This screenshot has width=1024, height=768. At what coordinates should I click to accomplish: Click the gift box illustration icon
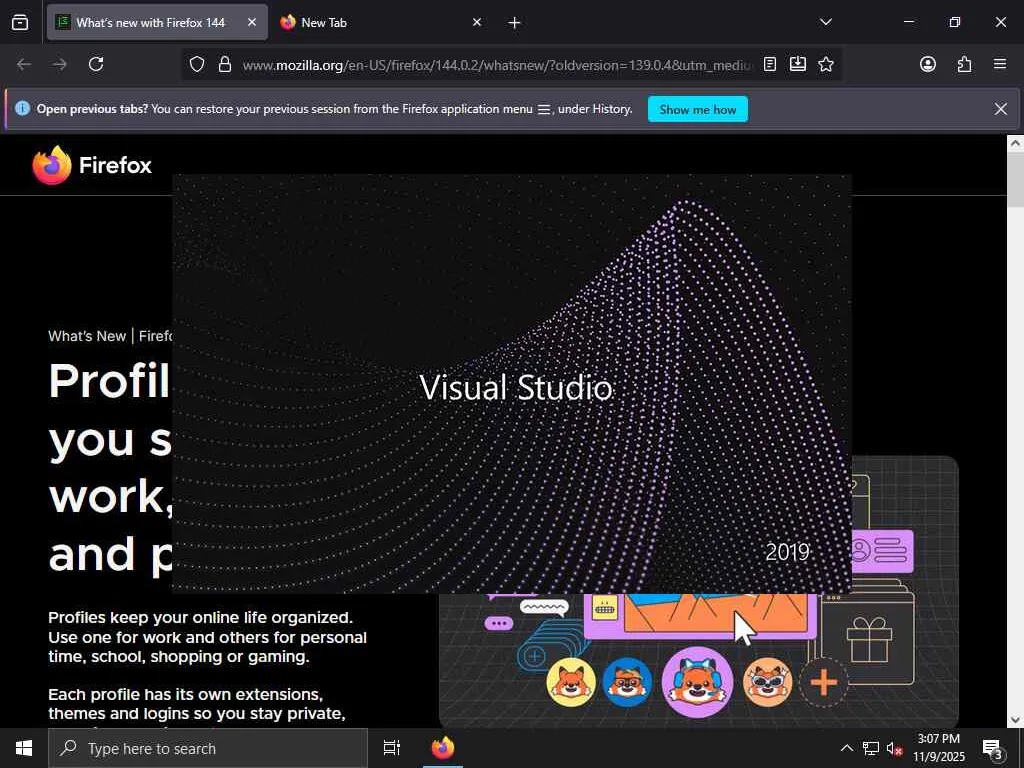pyautogui.click(x=869, y=640)
